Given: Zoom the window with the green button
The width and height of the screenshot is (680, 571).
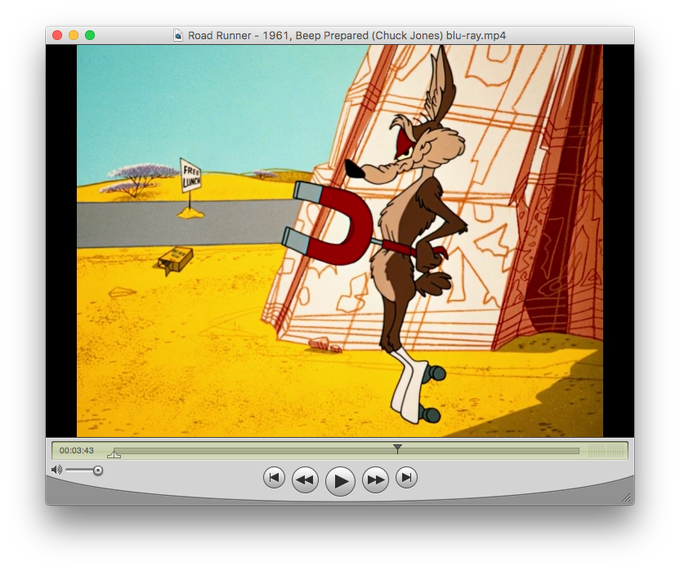Looking at the screenshot, I should click(90, 35).
